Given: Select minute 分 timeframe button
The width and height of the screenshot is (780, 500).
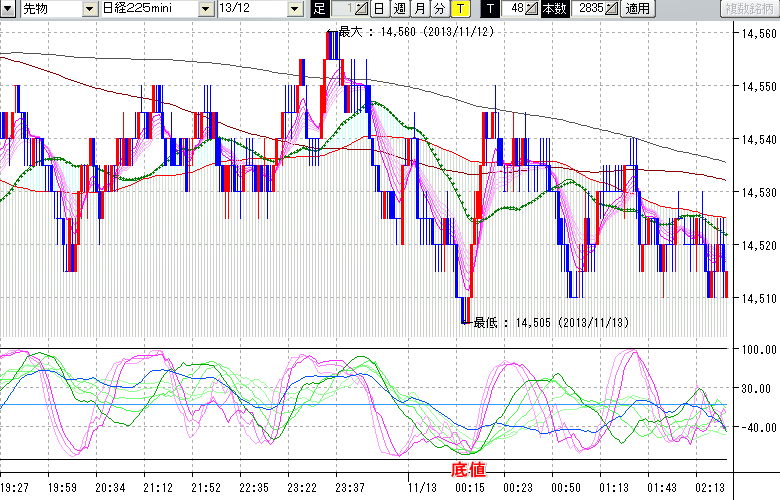Looking at the screenshot, I should [439, 9].
